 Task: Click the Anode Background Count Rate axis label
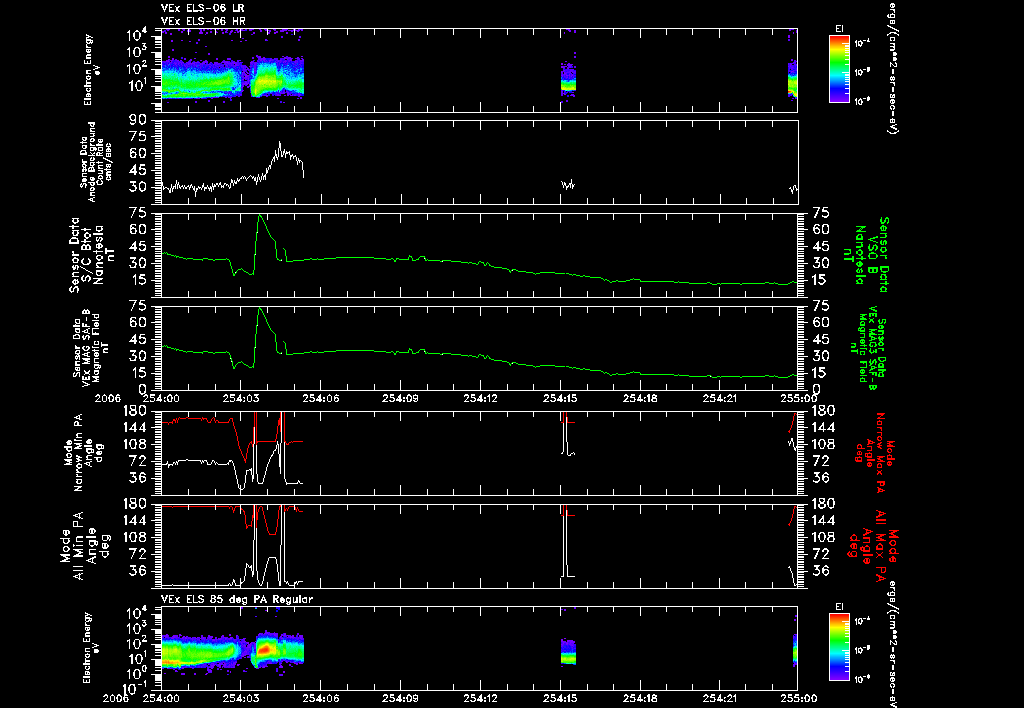tap(95, 162)
